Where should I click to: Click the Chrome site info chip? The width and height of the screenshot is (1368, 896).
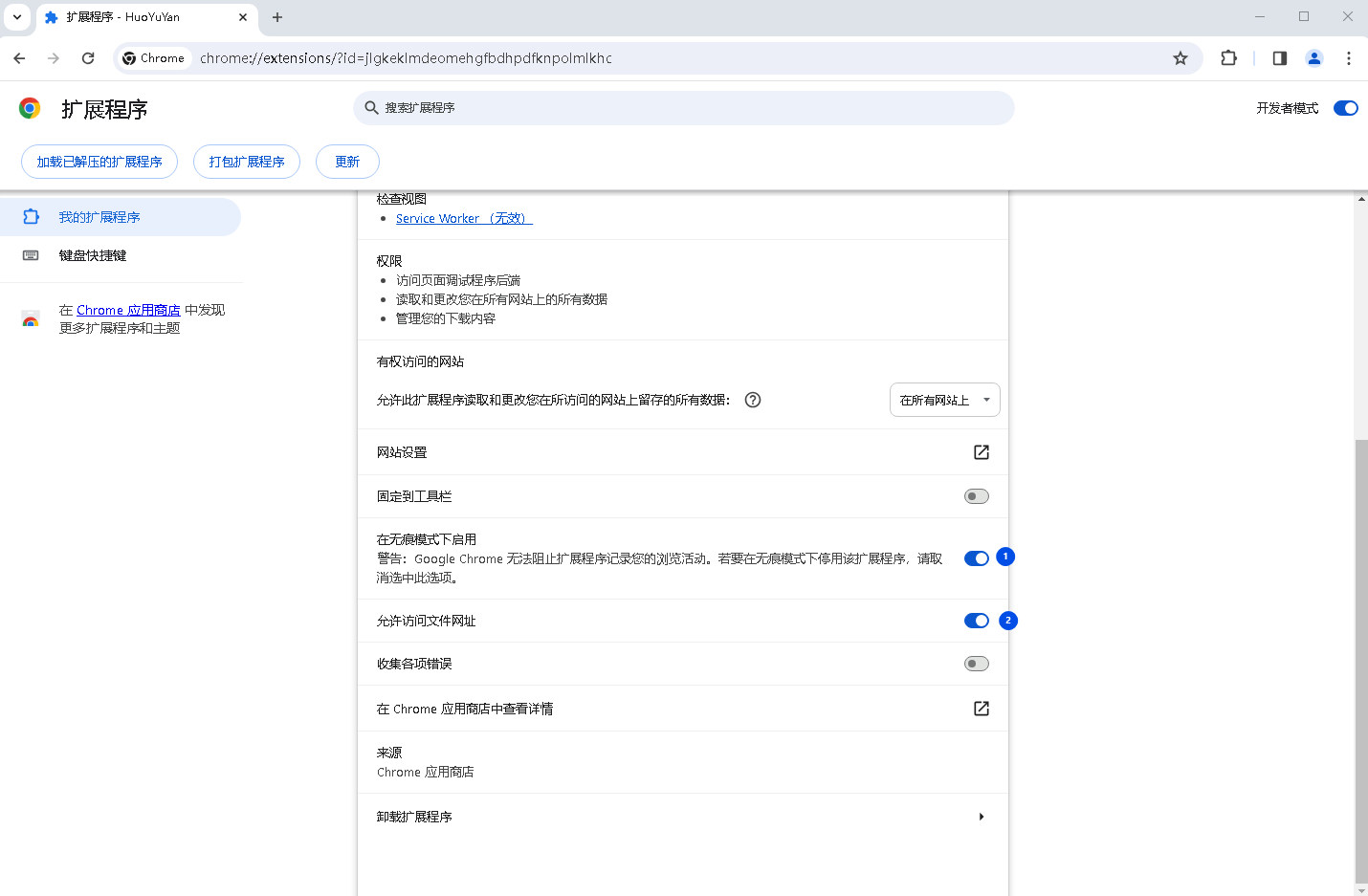153,58
